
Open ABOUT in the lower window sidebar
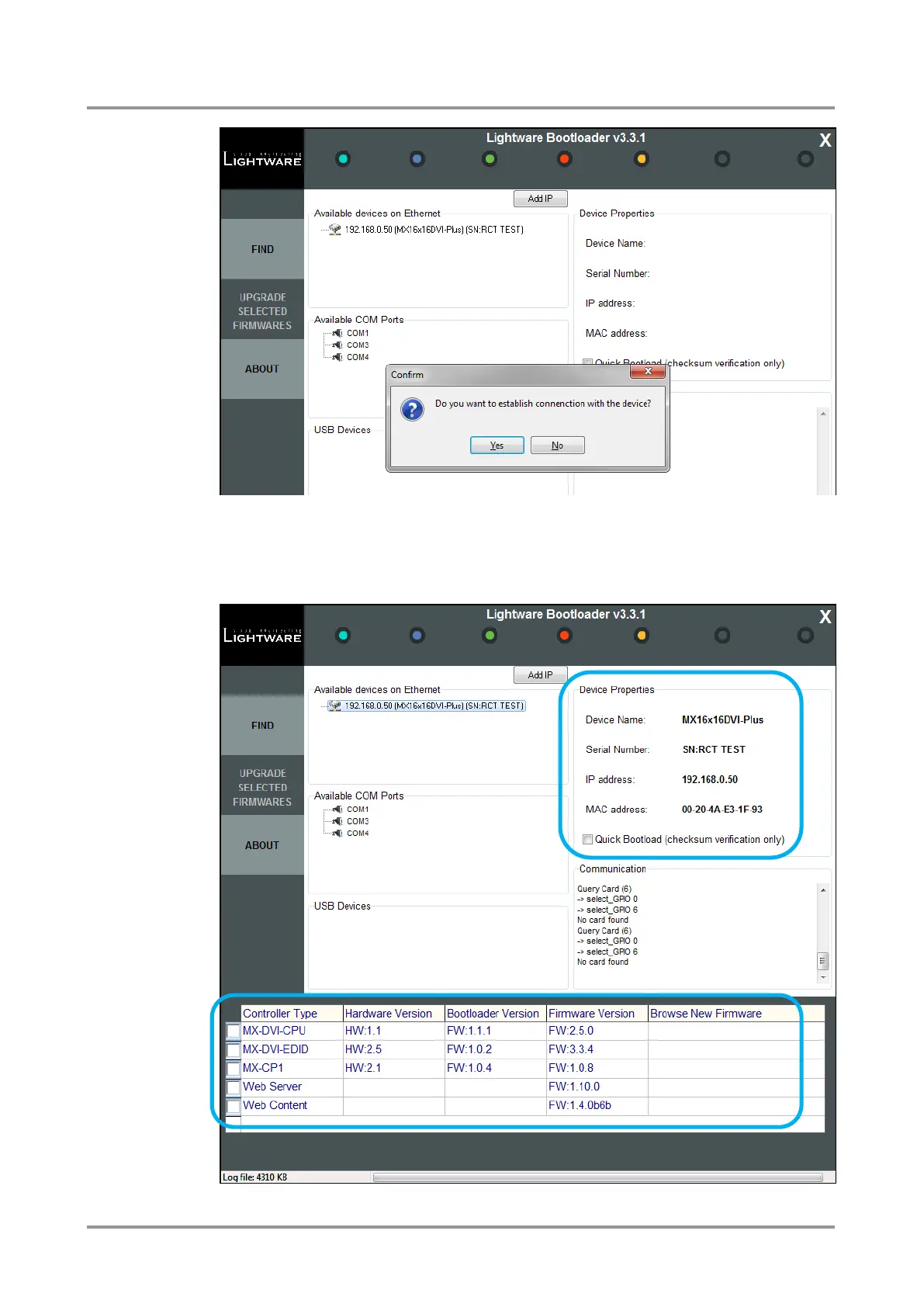(262, 845)
